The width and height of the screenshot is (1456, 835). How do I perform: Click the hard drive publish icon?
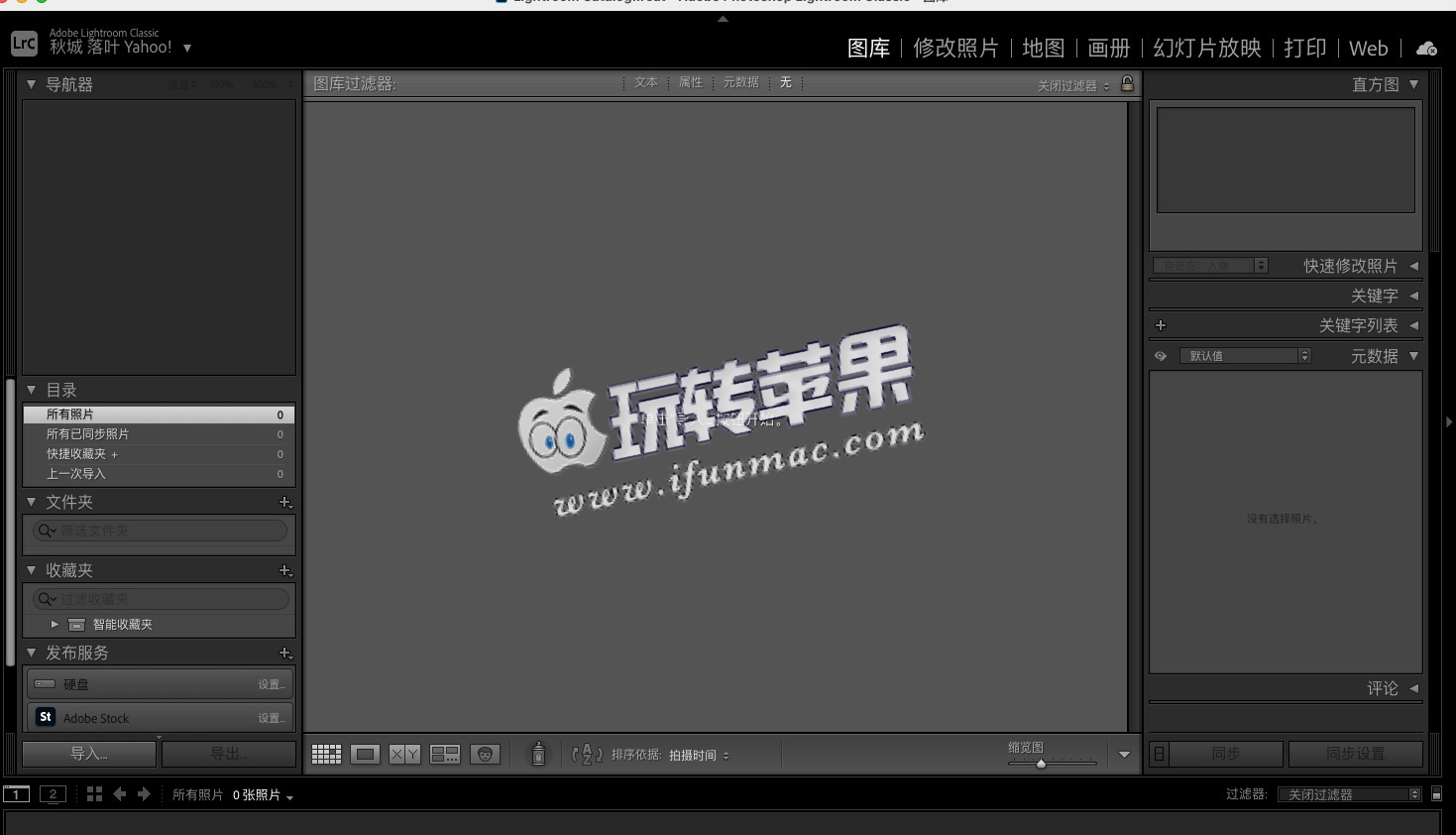[45, 684]
